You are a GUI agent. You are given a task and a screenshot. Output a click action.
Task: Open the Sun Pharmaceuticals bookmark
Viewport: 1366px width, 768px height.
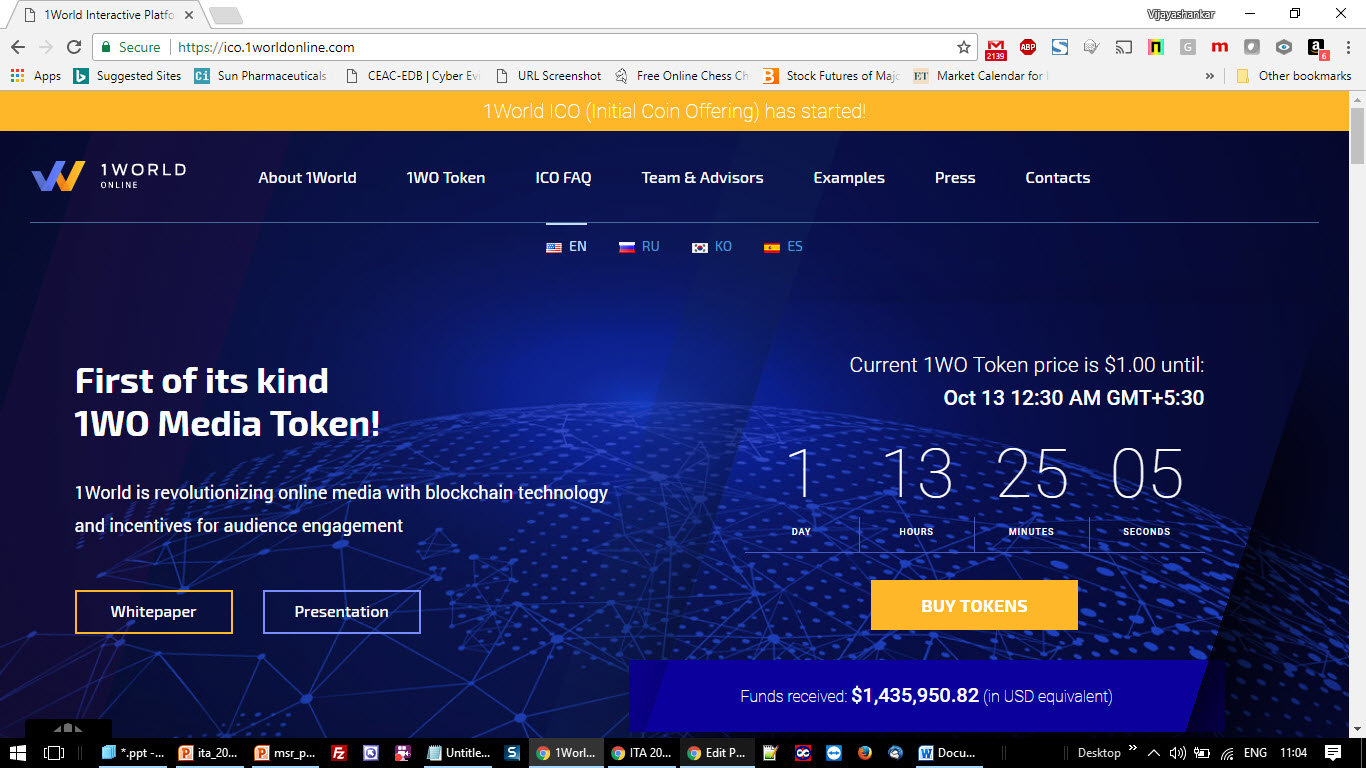261,76
